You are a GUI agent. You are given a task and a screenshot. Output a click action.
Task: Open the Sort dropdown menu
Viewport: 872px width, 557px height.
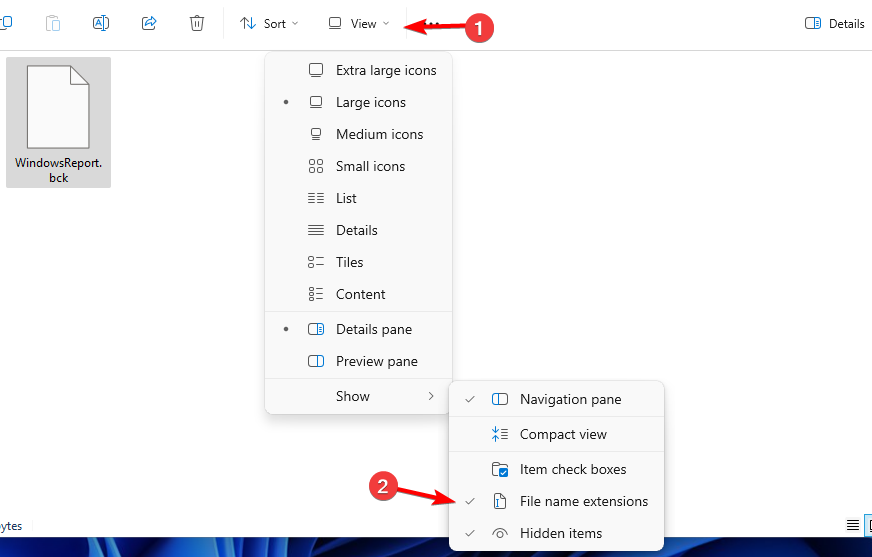point(269,23)
